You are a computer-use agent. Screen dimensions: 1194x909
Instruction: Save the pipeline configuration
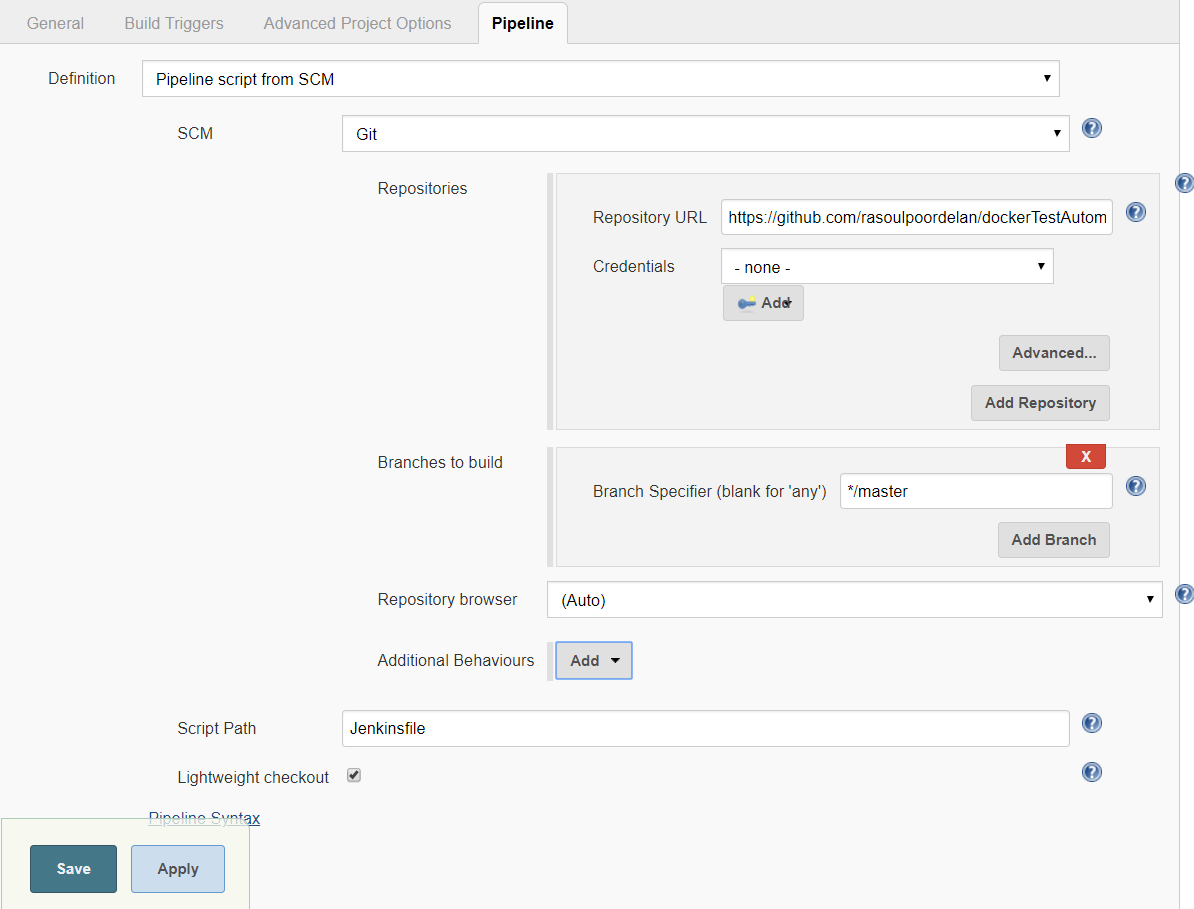(x=73, y=868)
